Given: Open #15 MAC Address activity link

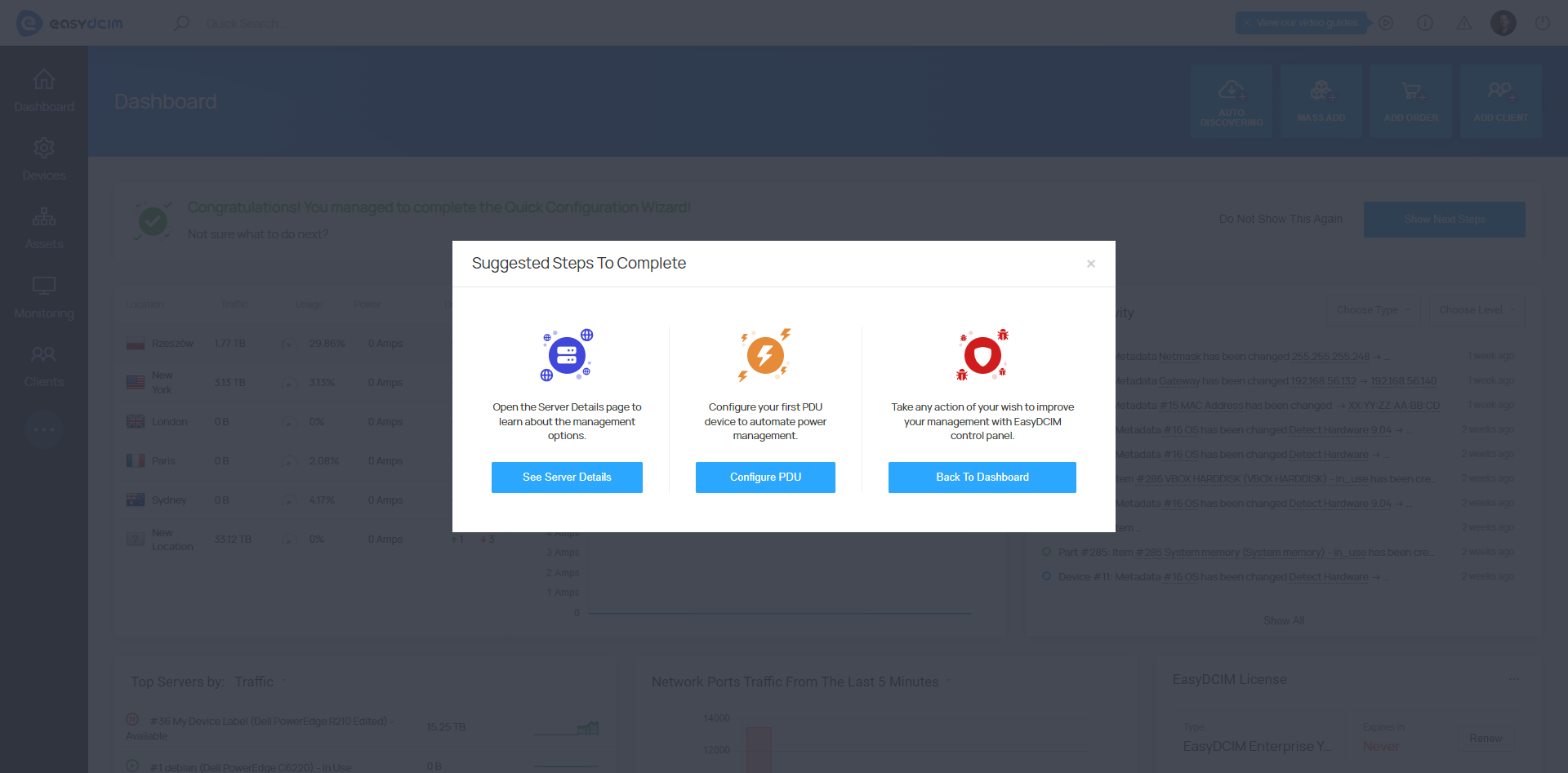Looking at the screenshot, I should click(1200, 406).
